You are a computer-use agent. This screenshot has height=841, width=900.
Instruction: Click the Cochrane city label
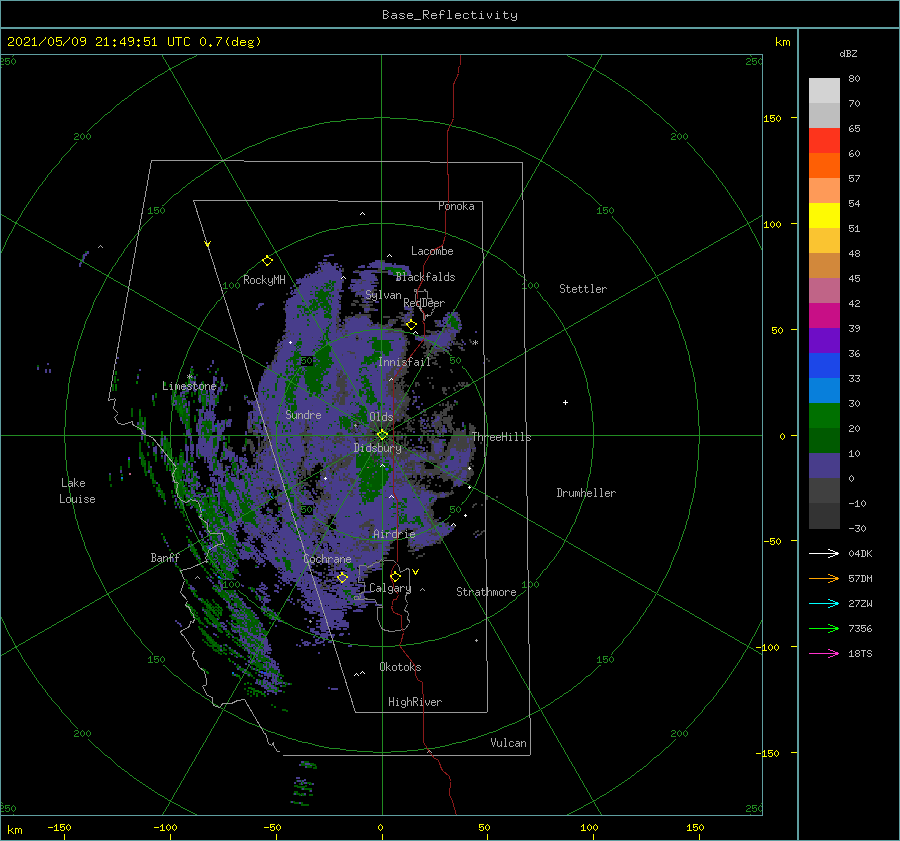click(x=327, y=559)
